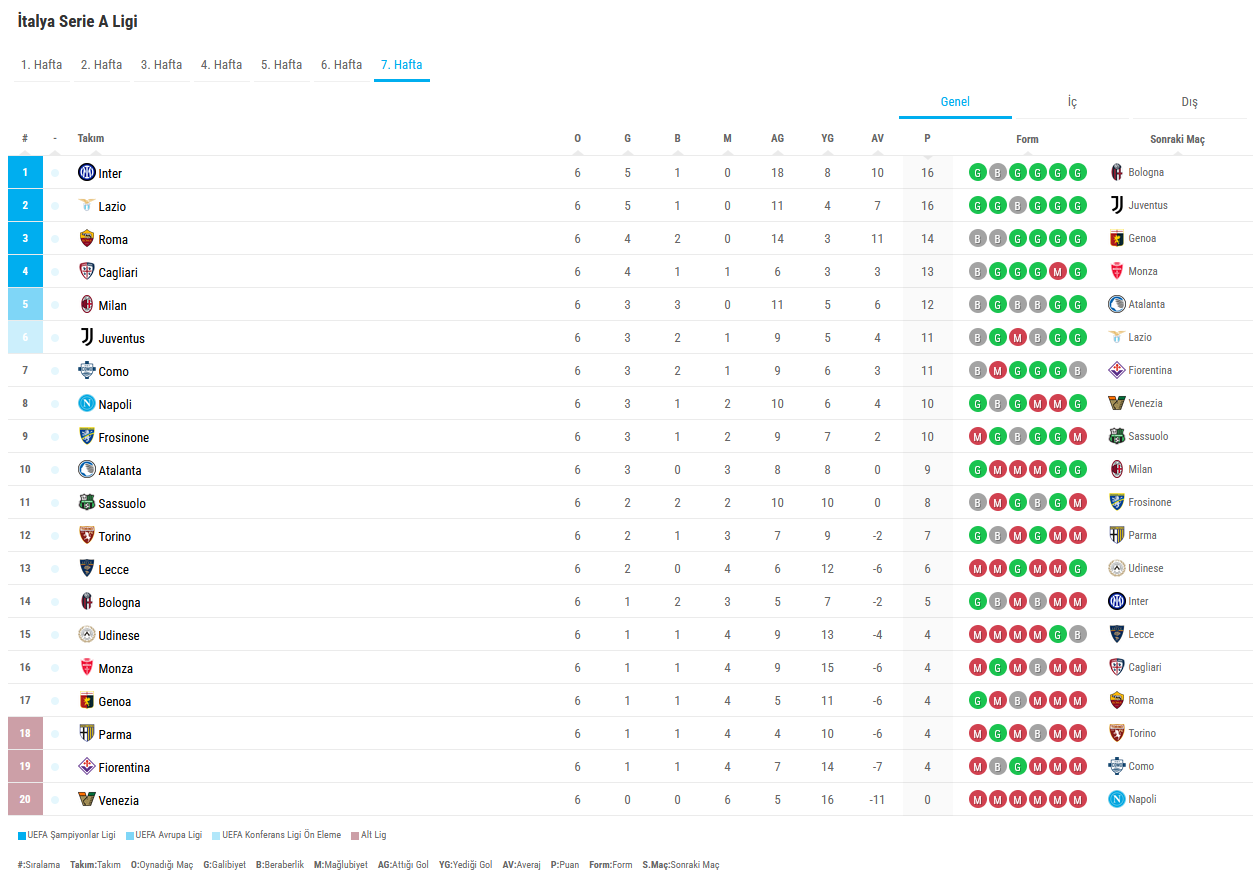Viewport: 1260px width, 878px height.
Task: Select the 4. Hafta week tab
Action: point(221,65)
